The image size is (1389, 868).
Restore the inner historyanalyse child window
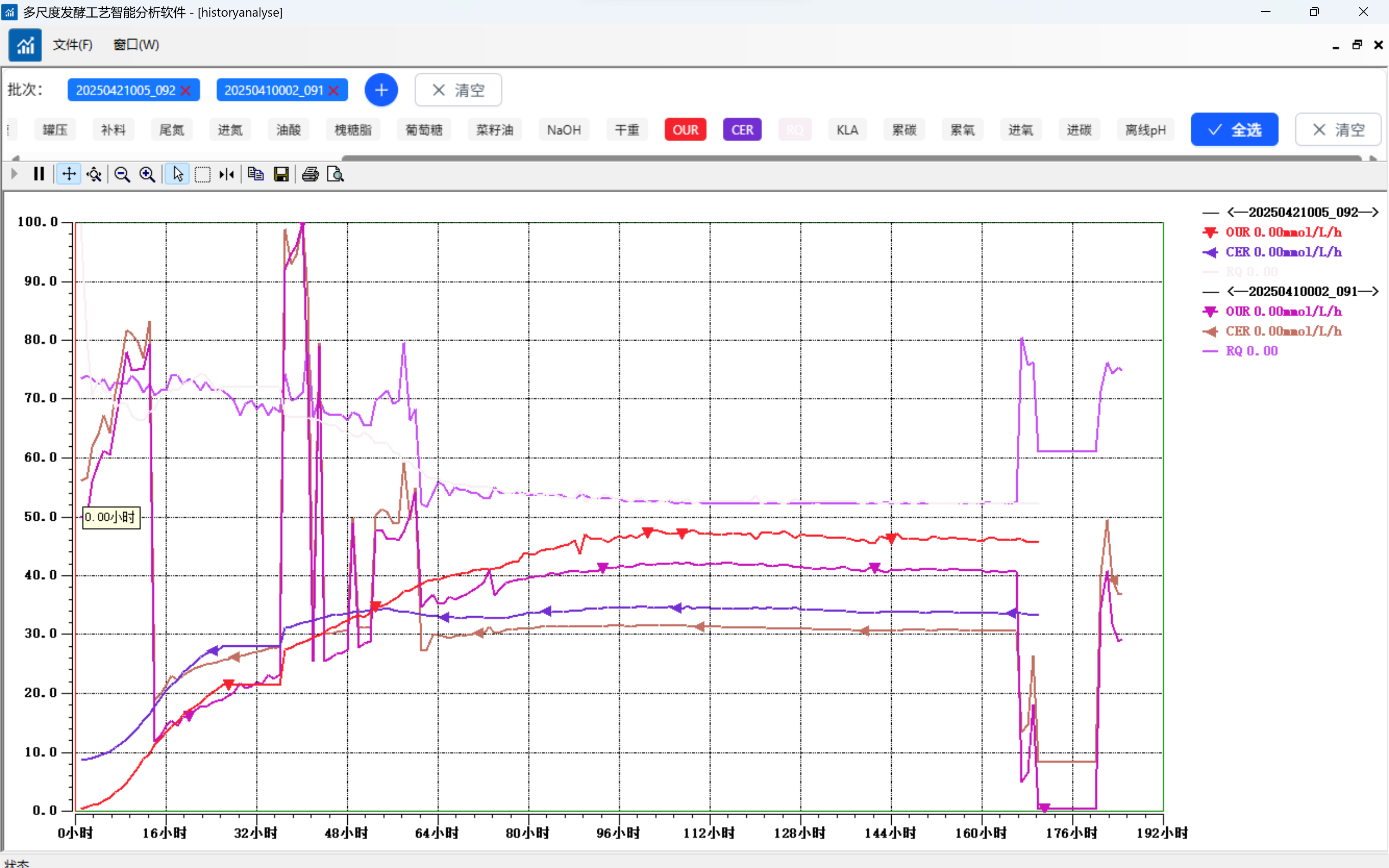[x=1358, y=45]
